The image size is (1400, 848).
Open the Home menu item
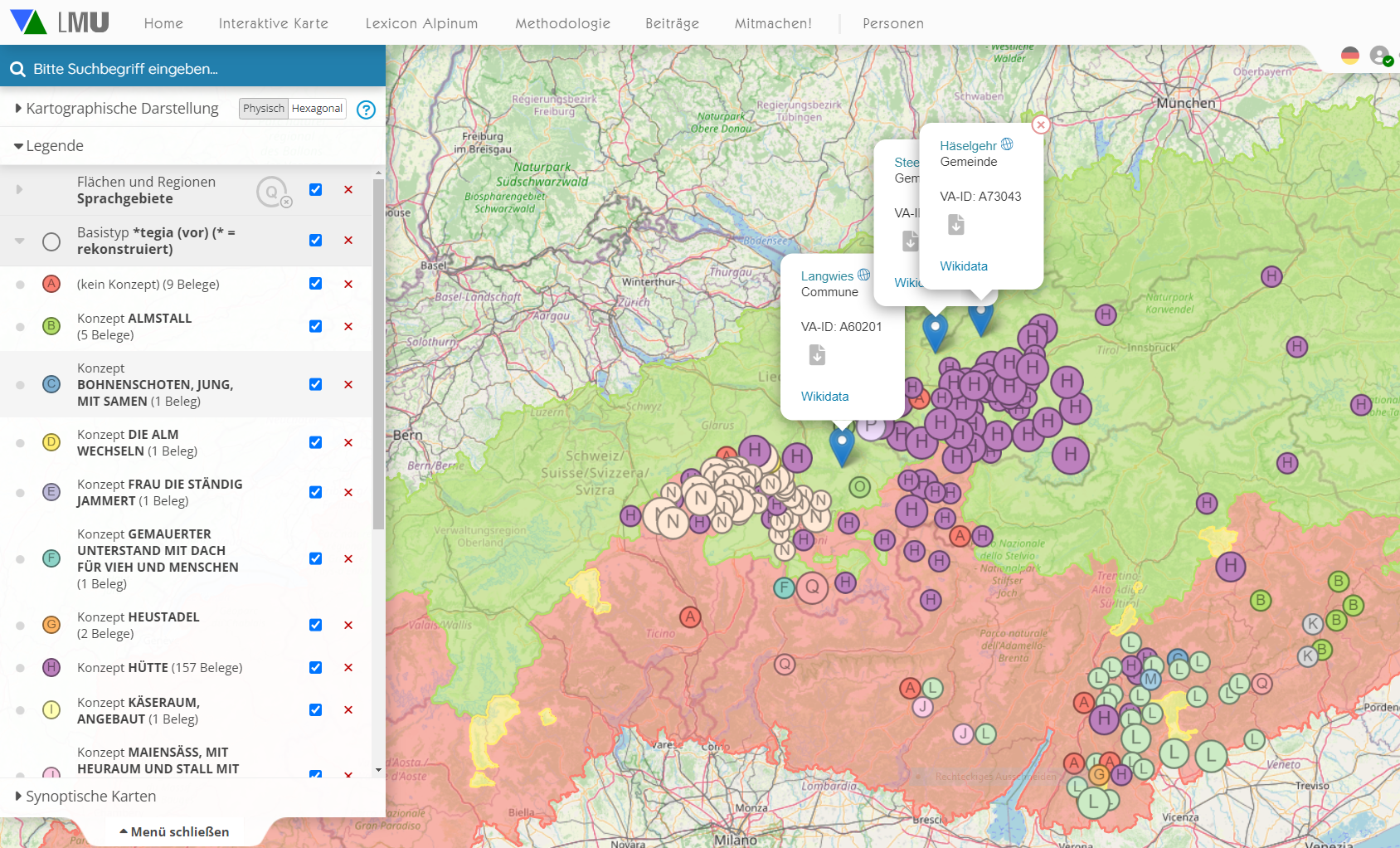[x=163, y=23]
